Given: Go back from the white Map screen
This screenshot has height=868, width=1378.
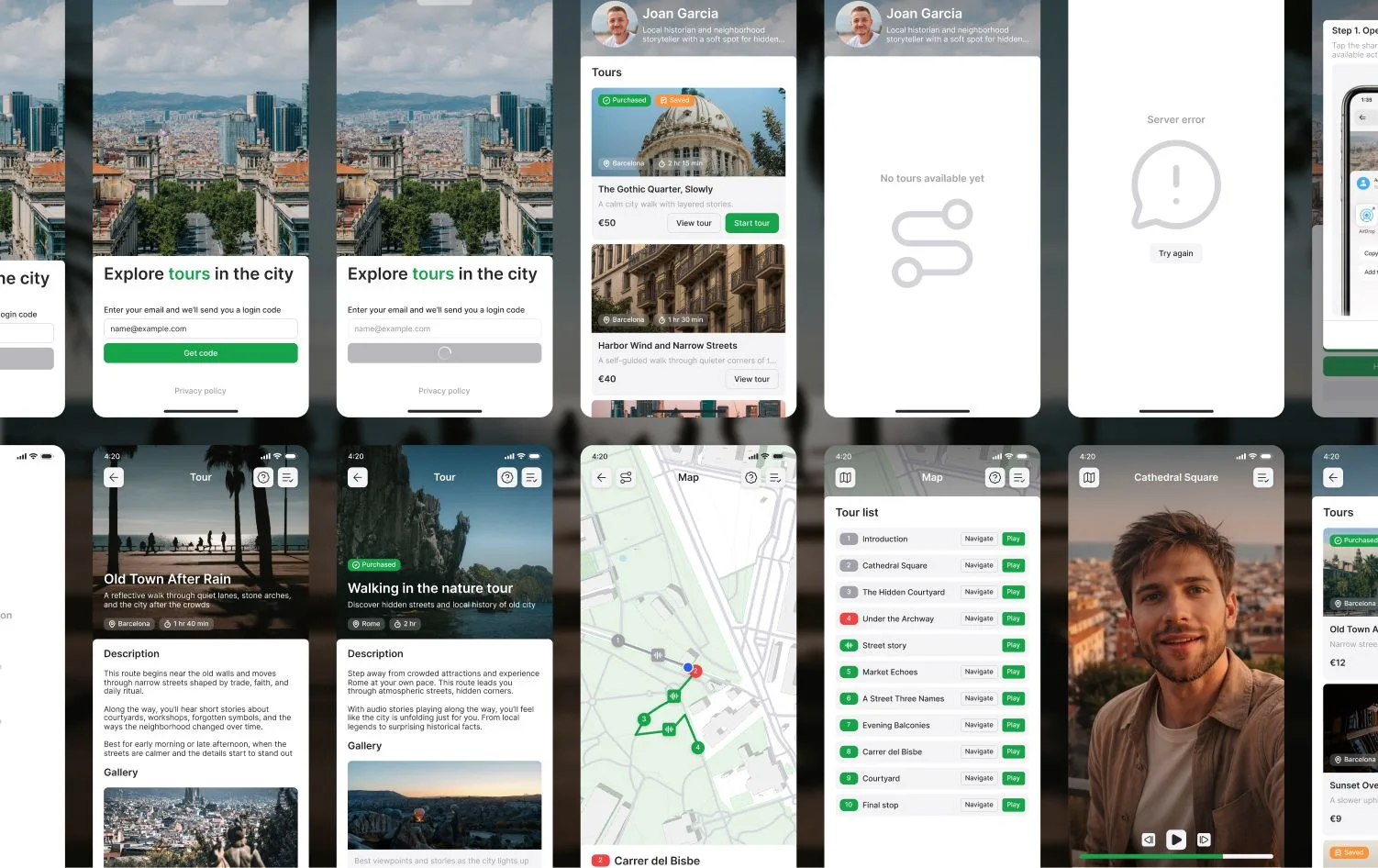Looking at the screenshot, I should click(x=602, y=477).
